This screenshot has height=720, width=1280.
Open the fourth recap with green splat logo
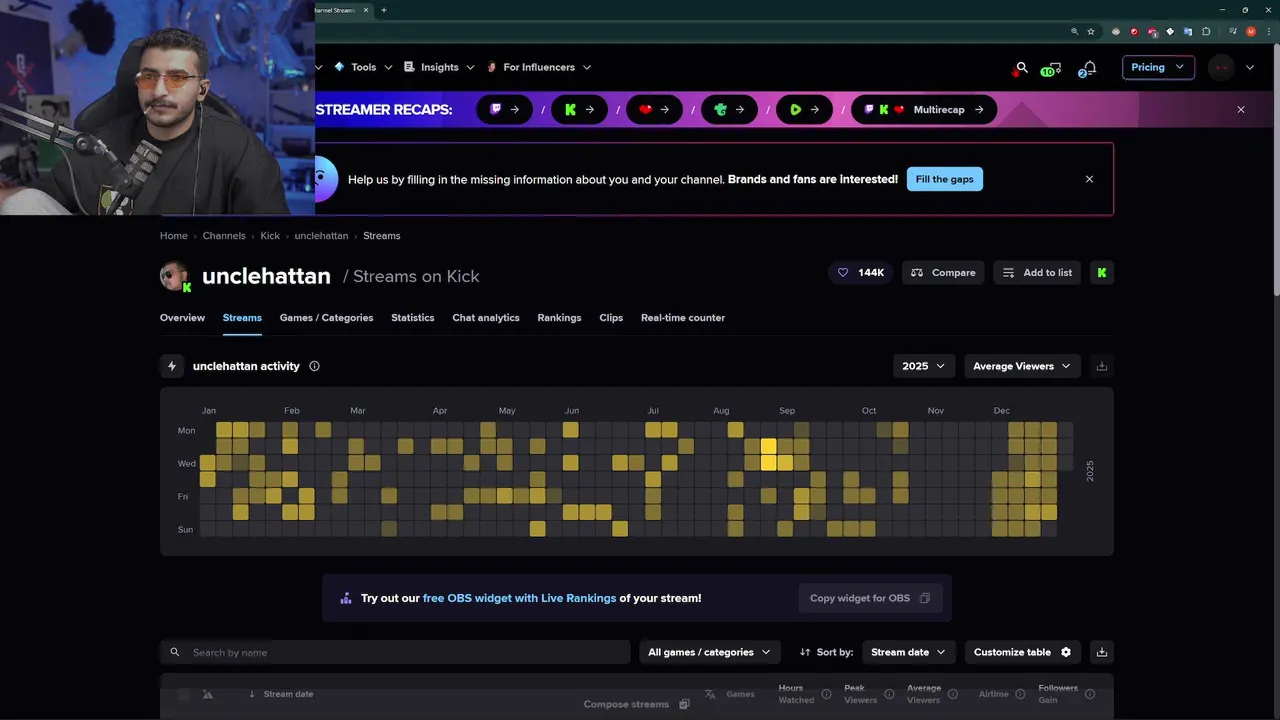(x=729, y=110)
